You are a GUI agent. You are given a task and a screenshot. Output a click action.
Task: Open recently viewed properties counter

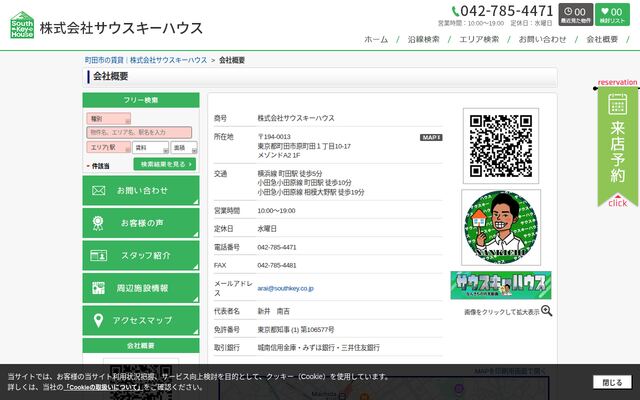[x=576, y=14]
